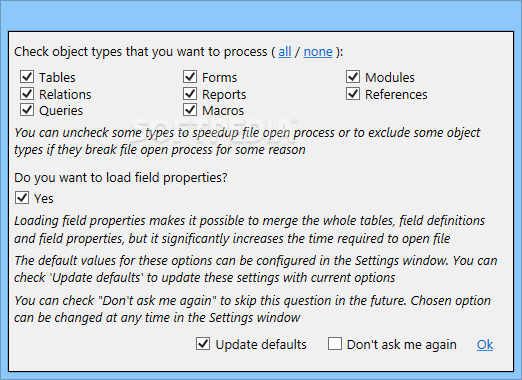This screenshot has height=380, width=522.
Task: Uncheck the Tables checkbox
Action: (x=27, y=77)
